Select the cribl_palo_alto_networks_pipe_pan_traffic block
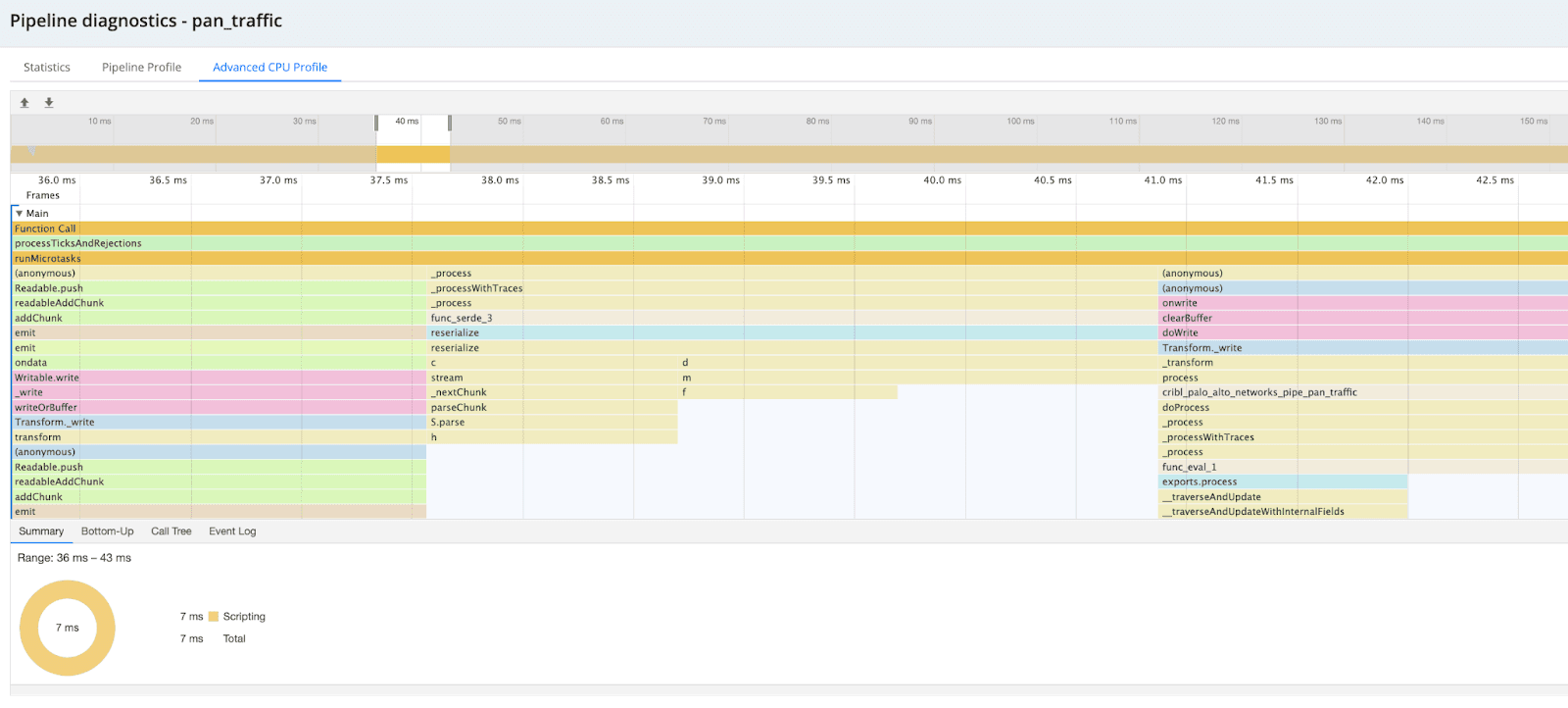Screen dimensions: 1568x708 click(x=1259, y=392)
